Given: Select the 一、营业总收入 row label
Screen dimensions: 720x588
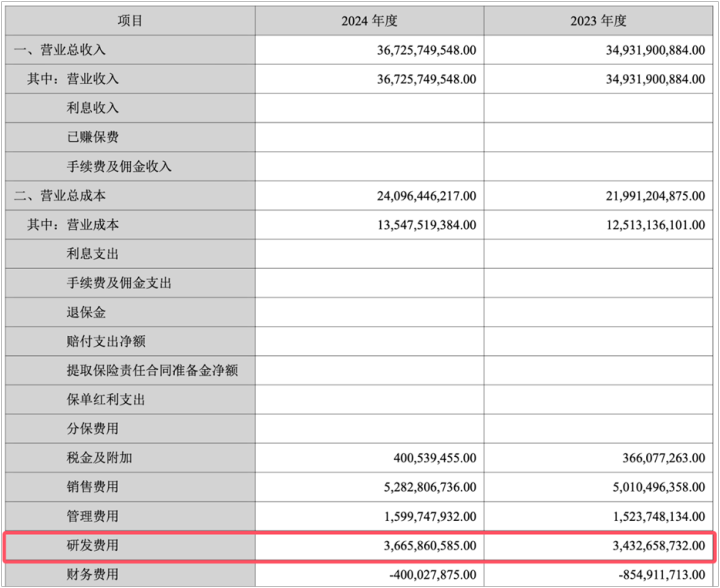Looking at the screenshot, I should pyautogui.click(x=60, y=50).
